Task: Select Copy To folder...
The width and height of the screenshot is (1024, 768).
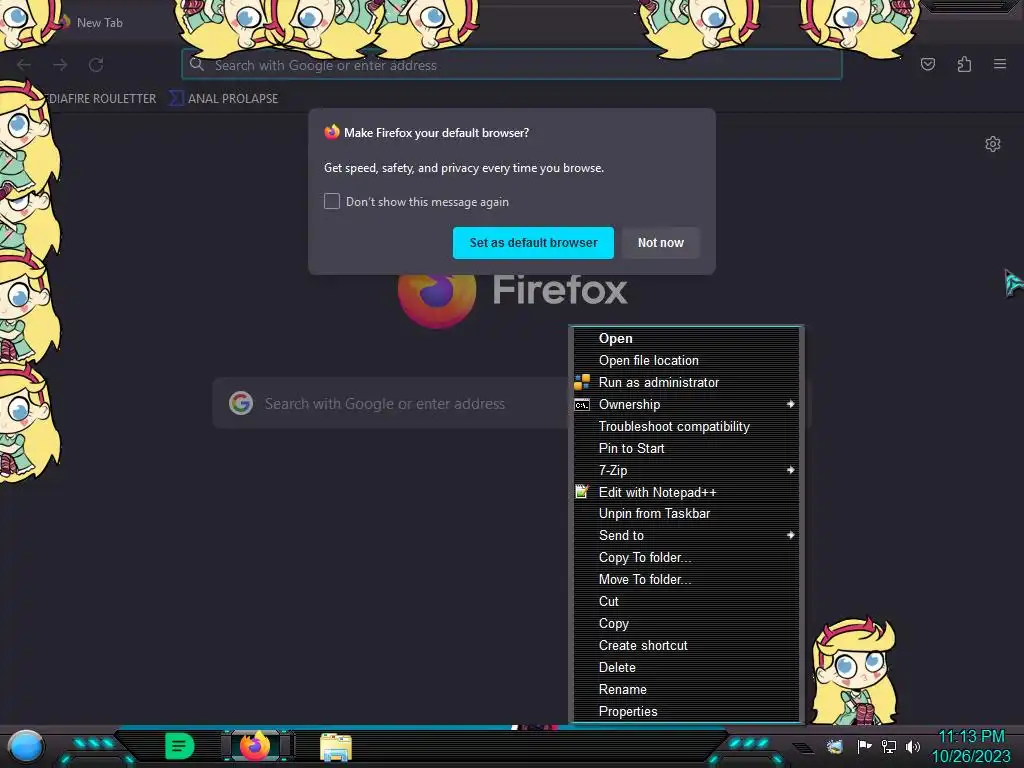Action: [686, 557]
